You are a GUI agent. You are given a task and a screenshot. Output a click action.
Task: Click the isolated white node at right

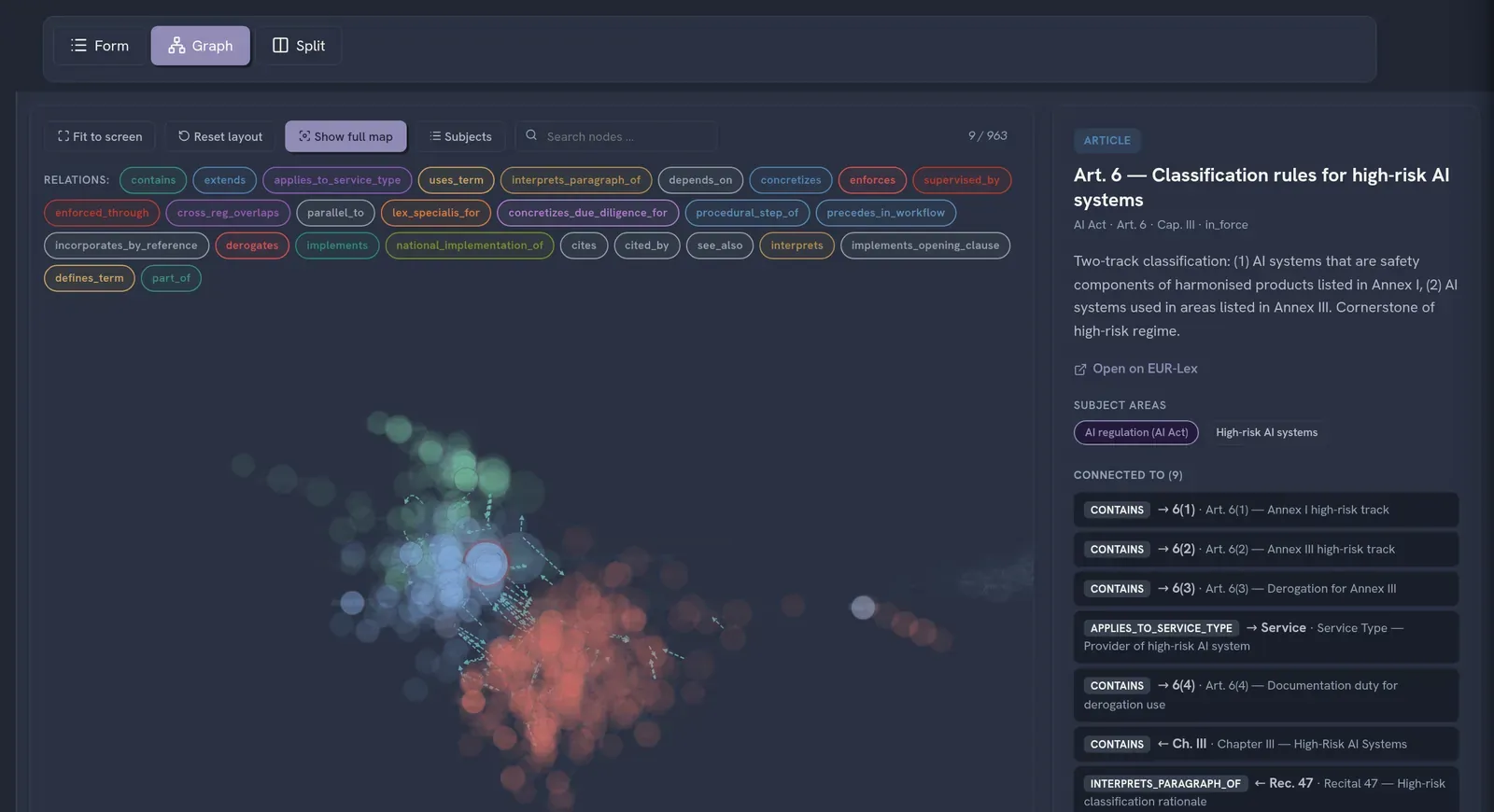pos(863,608)
